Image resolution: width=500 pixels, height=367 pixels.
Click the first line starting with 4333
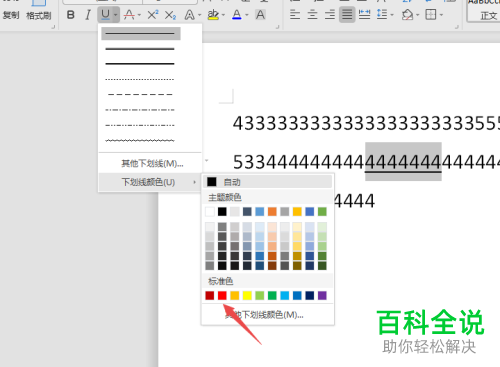click(366, 123)
